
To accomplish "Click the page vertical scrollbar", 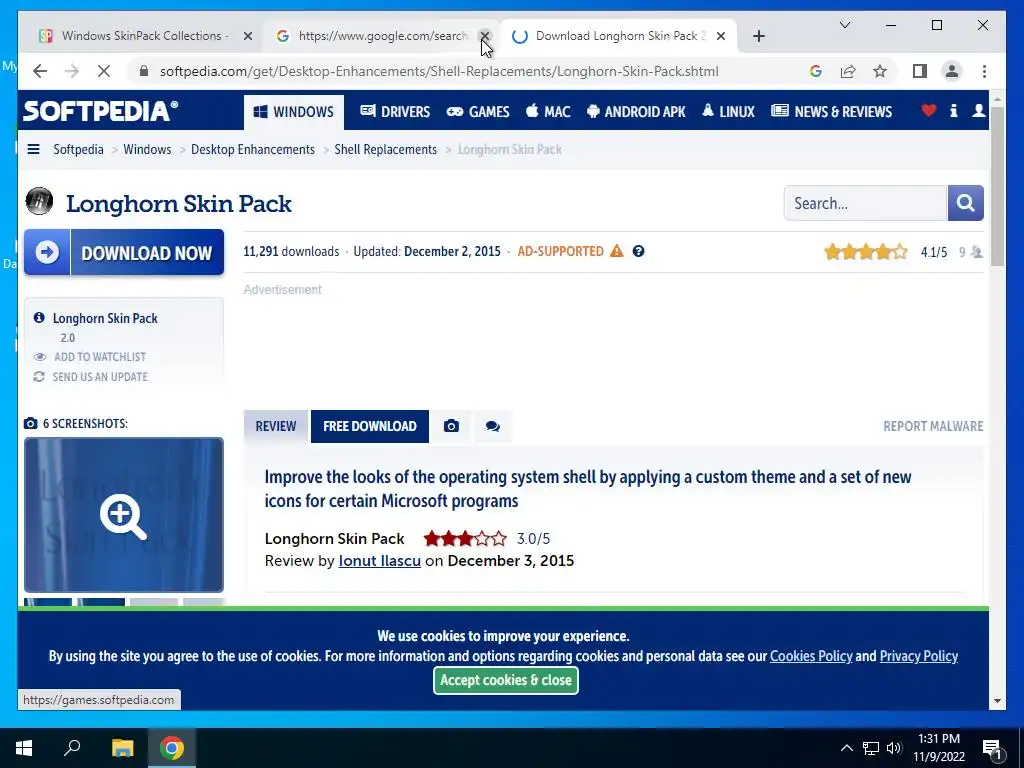I will [997, 185].
